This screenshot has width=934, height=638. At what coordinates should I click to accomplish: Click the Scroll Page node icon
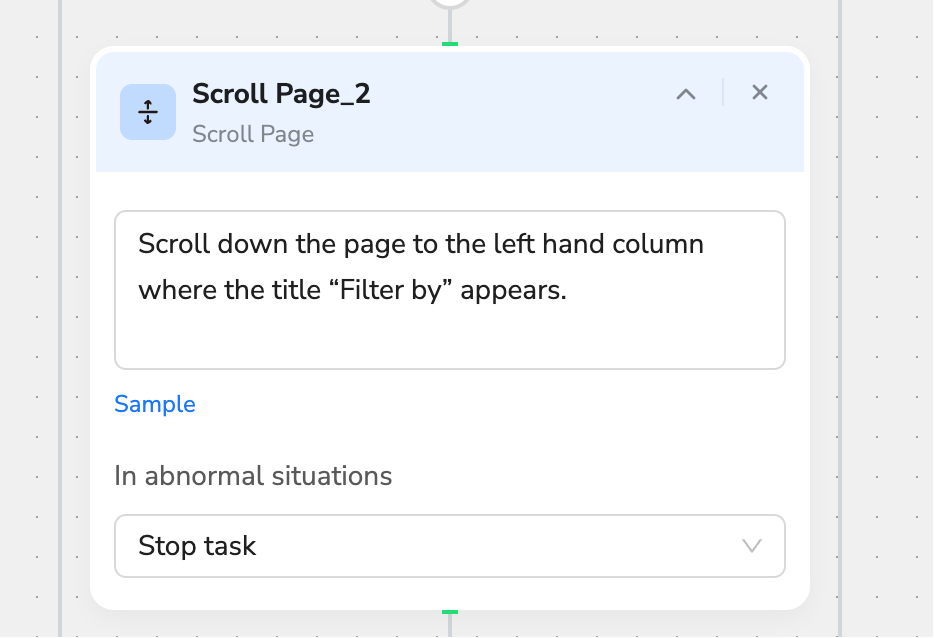pos(148,112)
